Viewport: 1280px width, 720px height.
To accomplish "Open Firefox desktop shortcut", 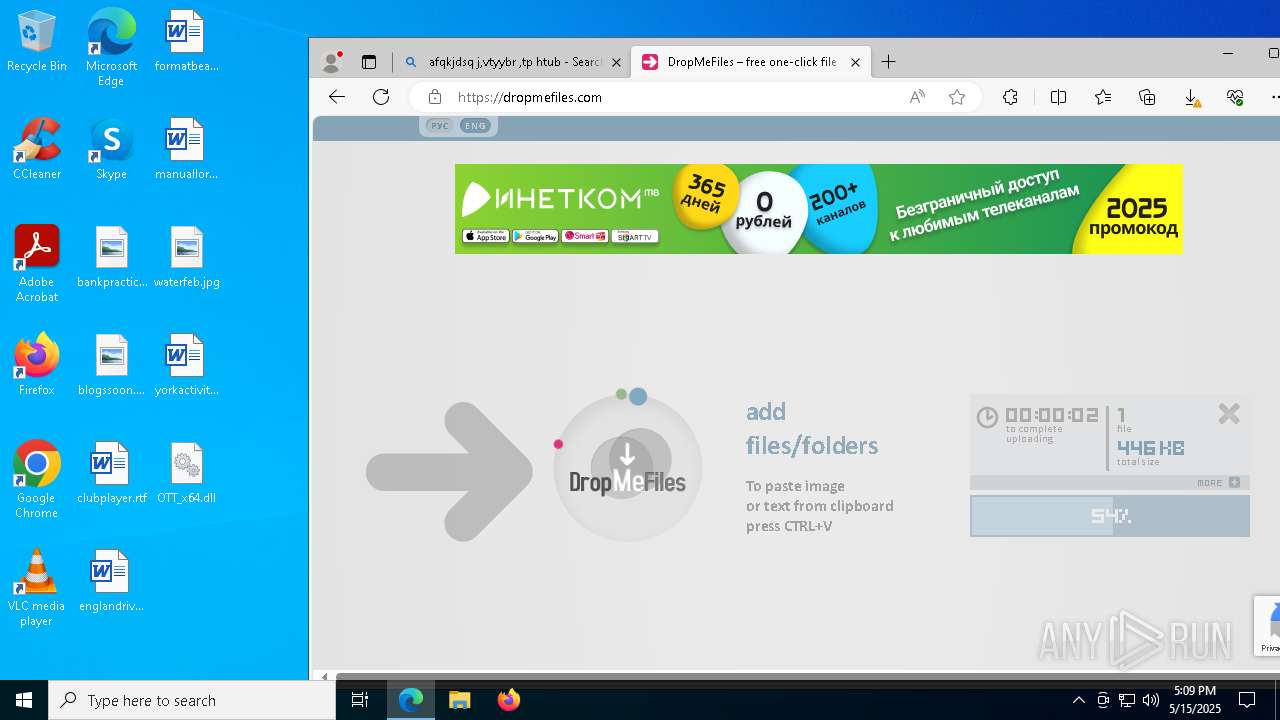I will pyautogui.click(x=37, y=365).
